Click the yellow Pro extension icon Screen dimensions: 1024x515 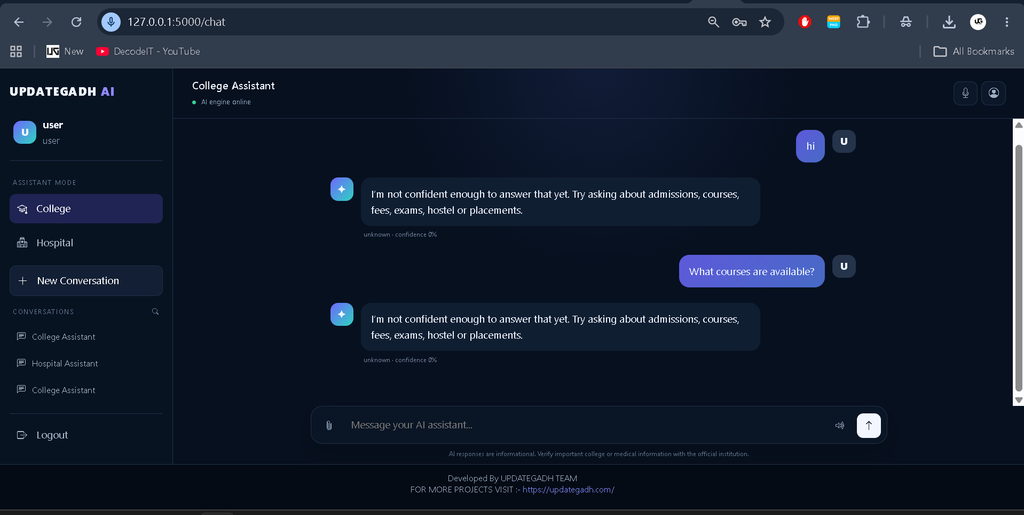[x=833, y=22]
